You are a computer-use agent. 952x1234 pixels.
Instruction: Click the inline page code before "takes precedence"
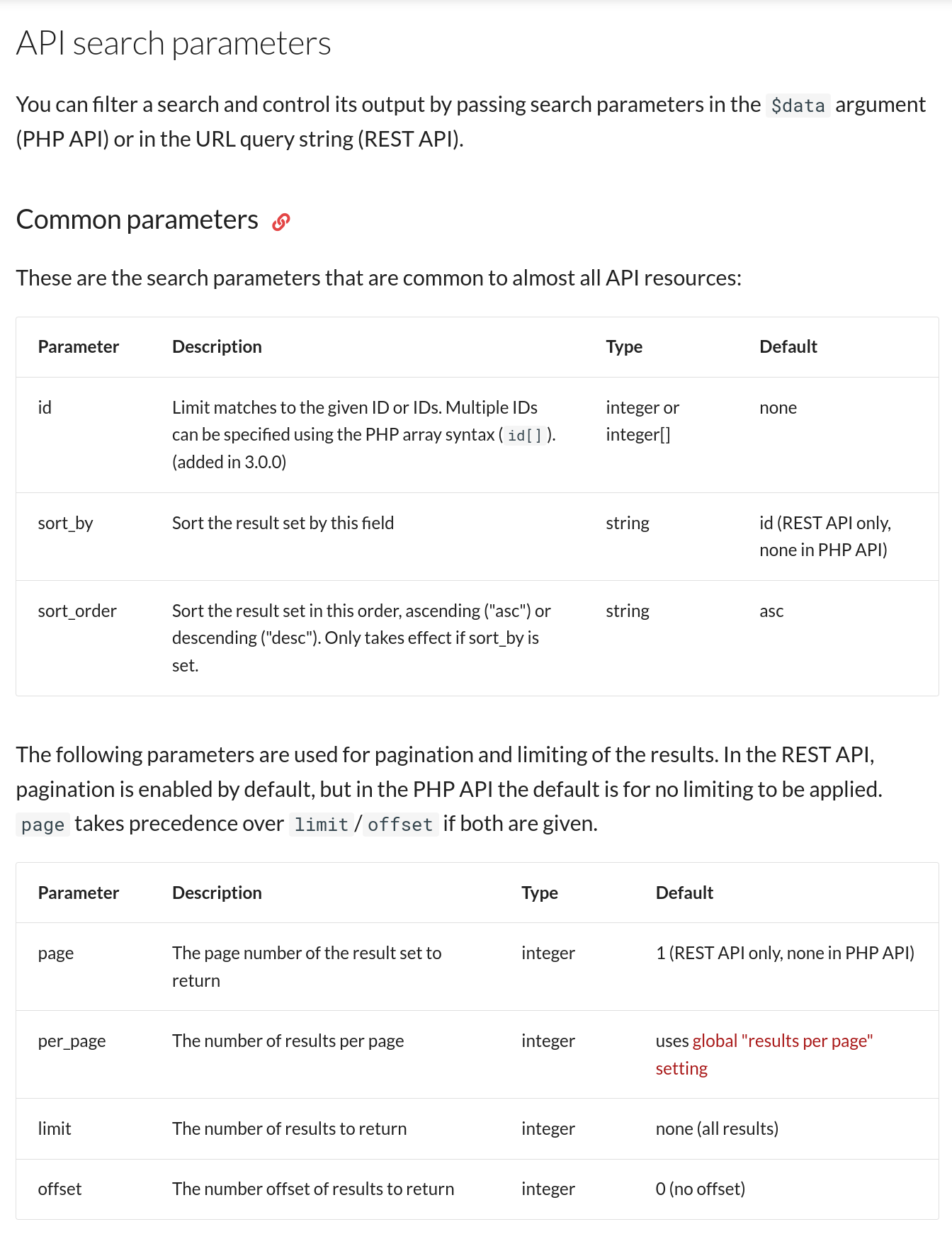click(42, 825)
